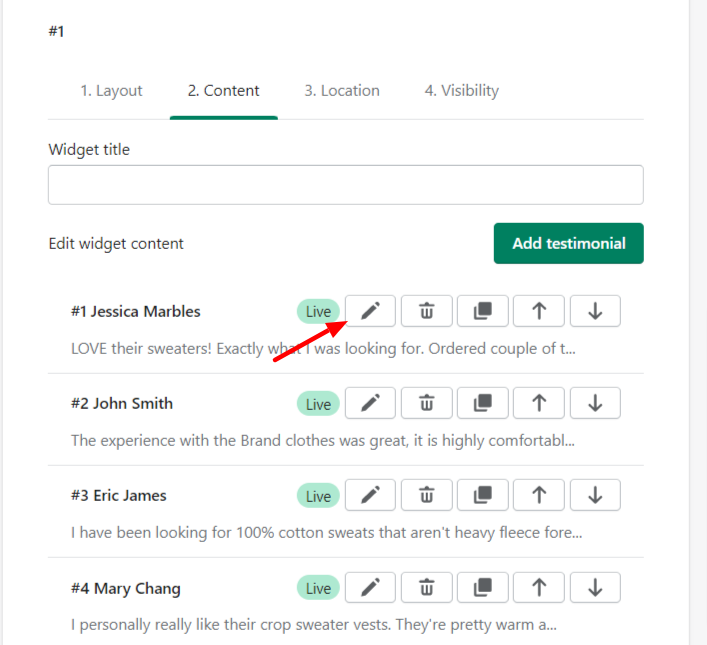Screen dimensions: 707x645
Task: Toggle Live status for Jessica Marbles
Action: (318, 311)
